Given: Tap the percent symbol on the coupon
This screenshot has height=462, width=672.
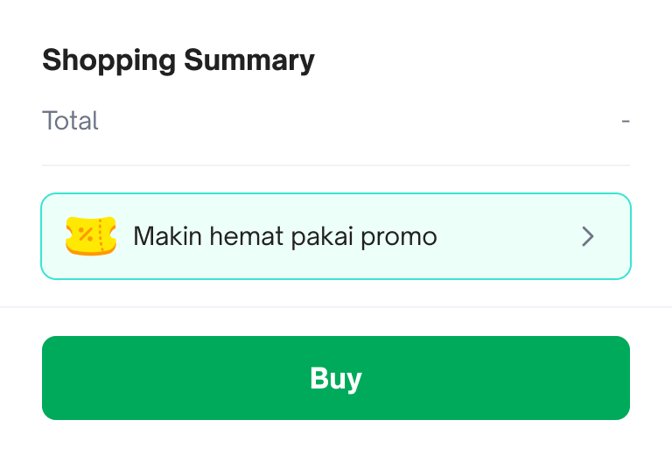Looking at the screenshot, I should (x=86, y=234).
